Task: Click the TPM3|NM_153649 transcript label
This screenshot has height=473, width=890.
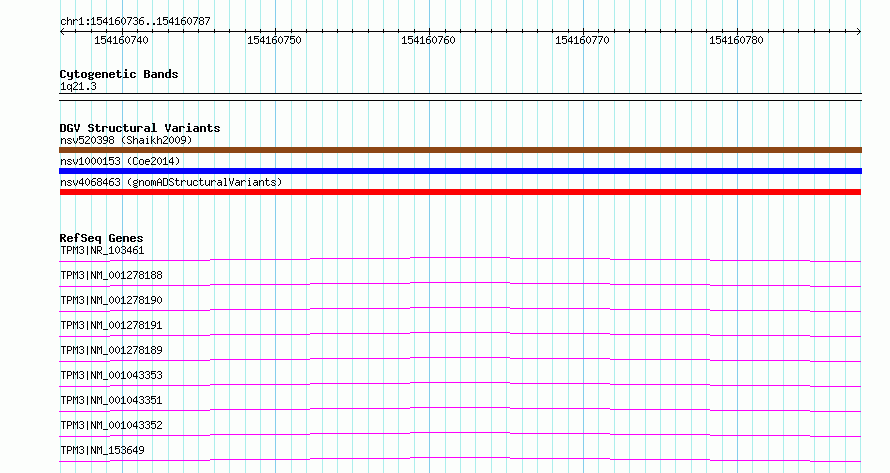Action: coord(102,450)
